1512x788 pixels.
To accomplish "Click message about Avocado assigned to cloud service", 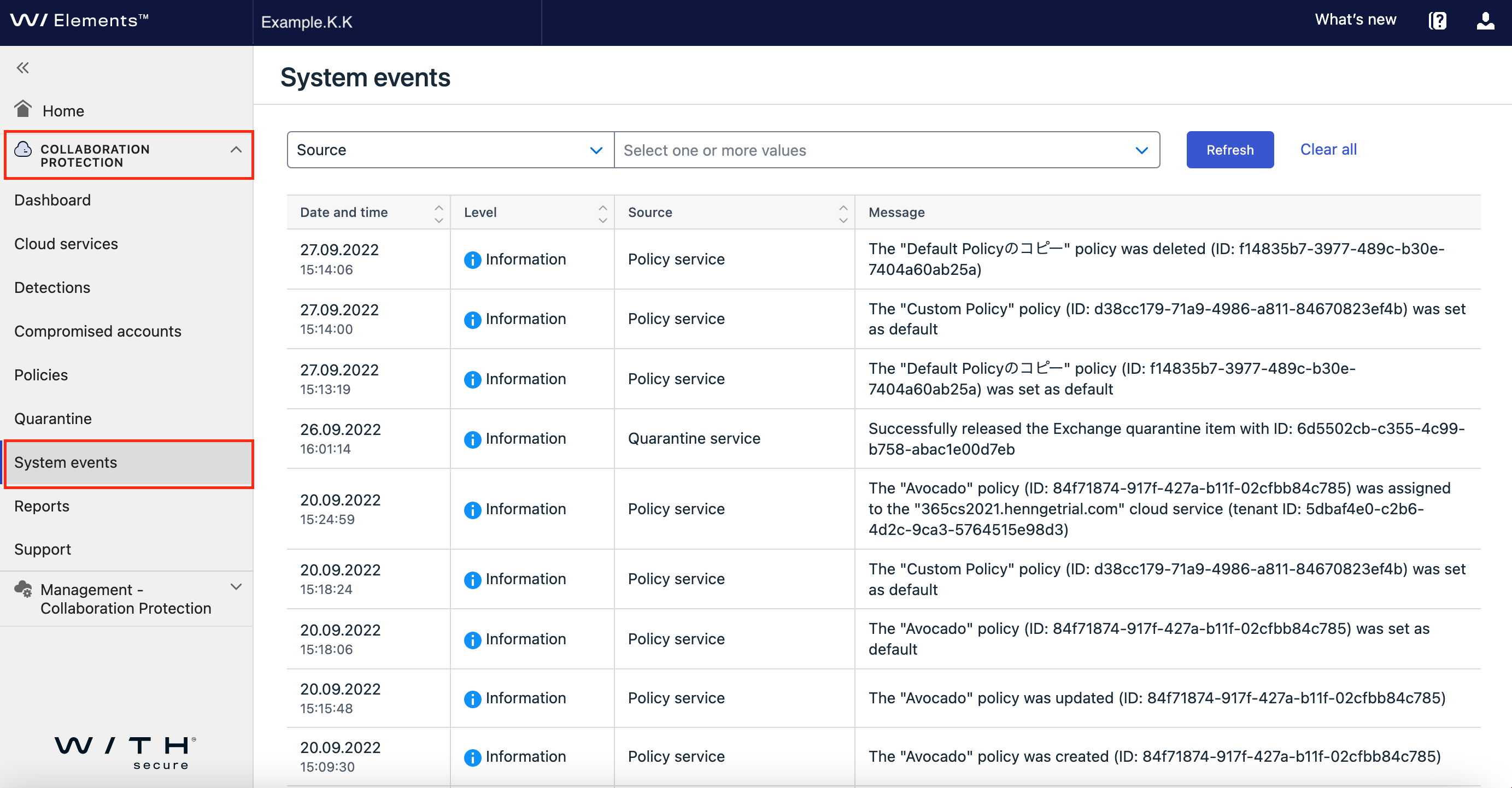I will coord(1159,509).
